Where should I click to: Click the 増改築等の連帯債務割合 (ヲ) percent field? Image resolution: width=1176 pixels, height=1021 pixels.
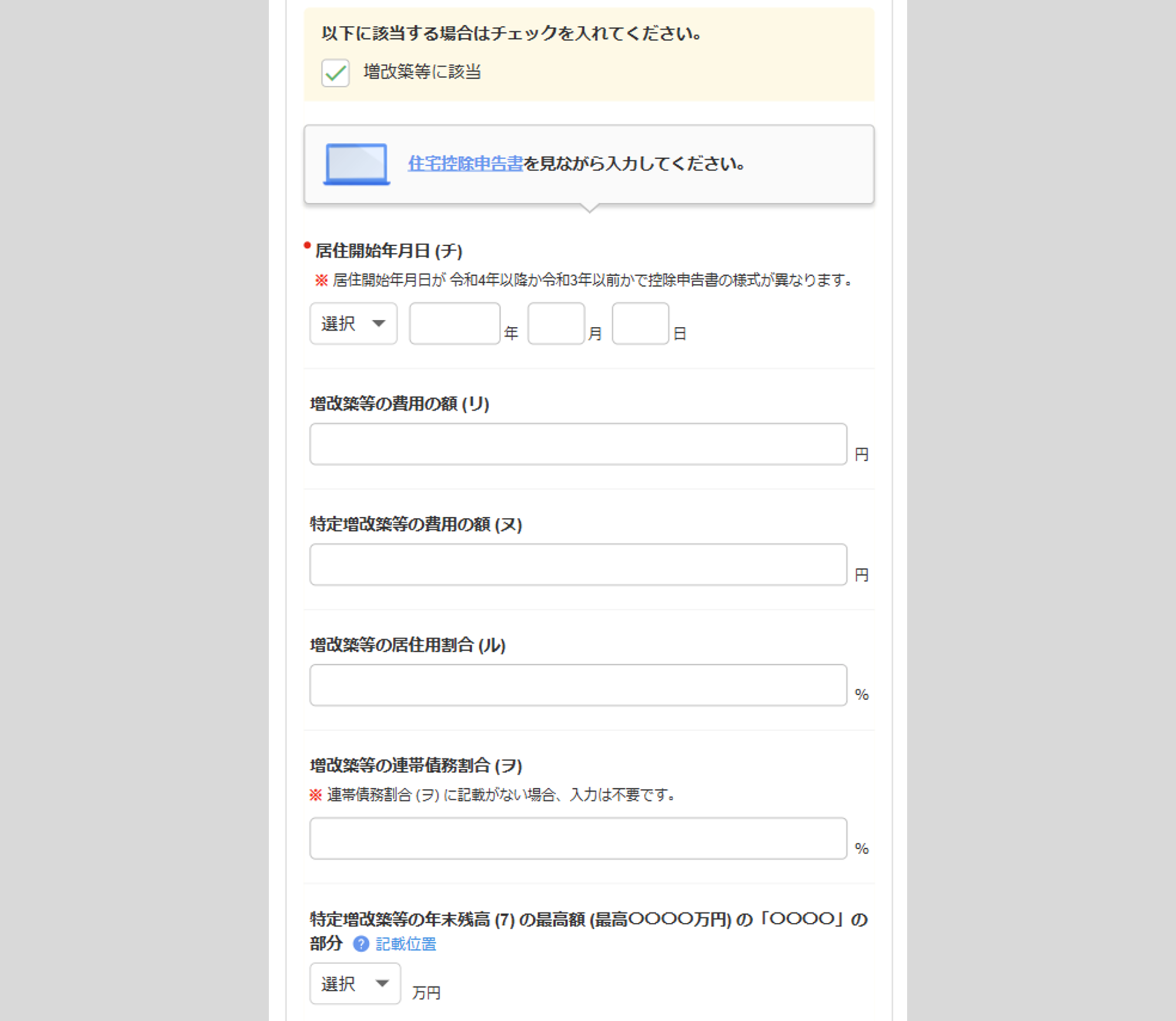click(578, 838)
